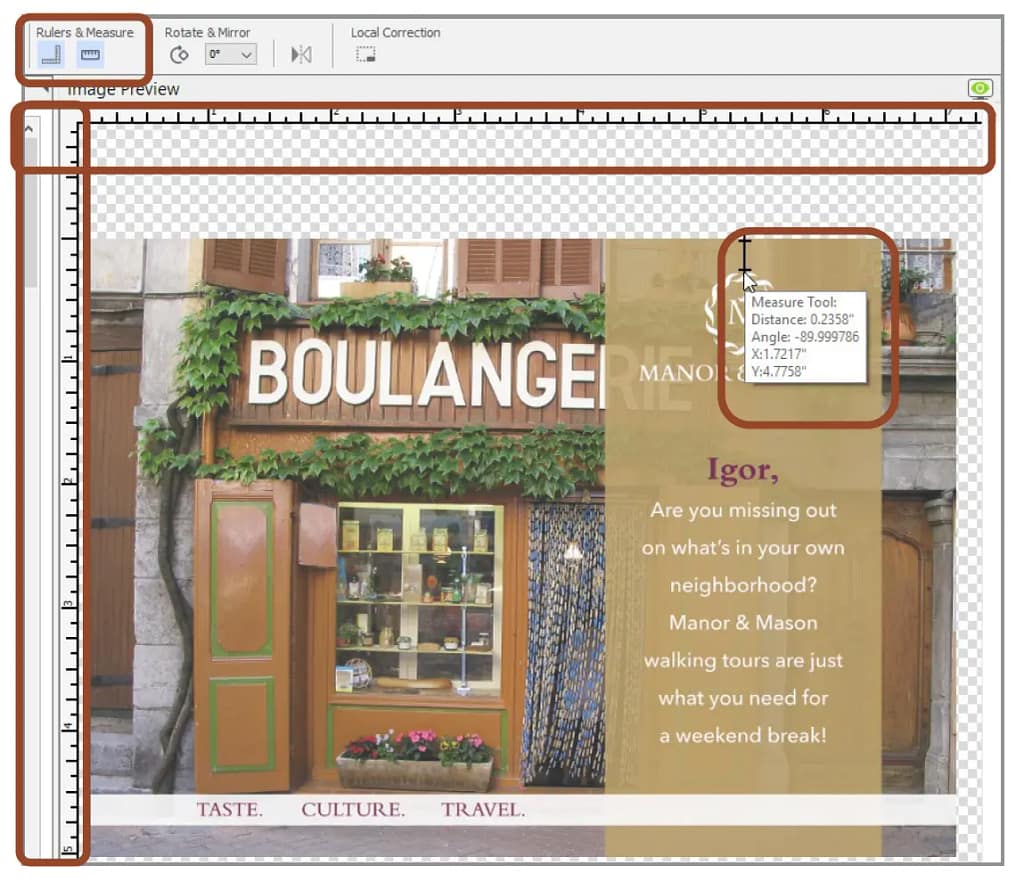Click the left scrollbar up arrow
Image resolution: width=1024 pixels, height=882 pixels.
click(x=29, y=128)
